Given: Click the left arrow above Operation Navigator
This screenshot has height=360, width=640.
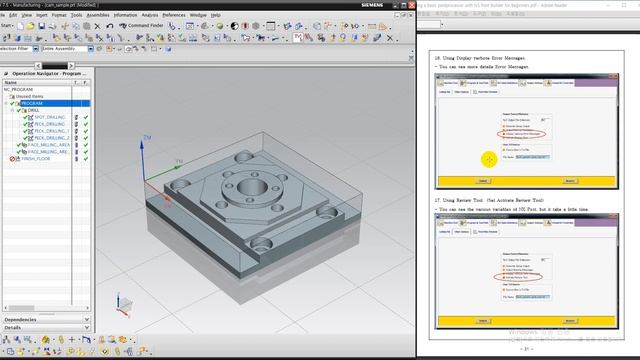Looking at the screenshot, I should [38, 66].
